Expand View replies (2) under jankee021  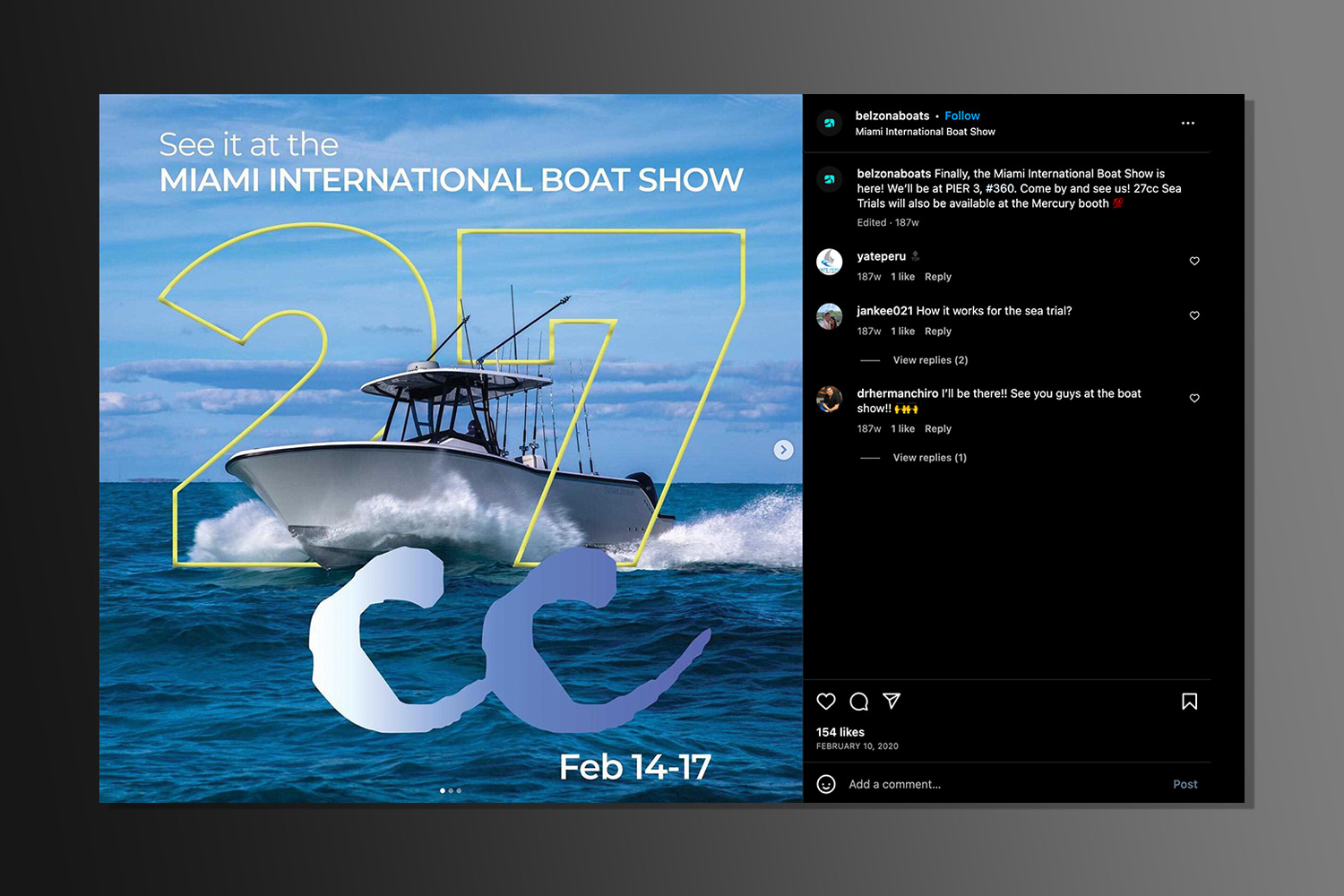(x=930, y=360)
